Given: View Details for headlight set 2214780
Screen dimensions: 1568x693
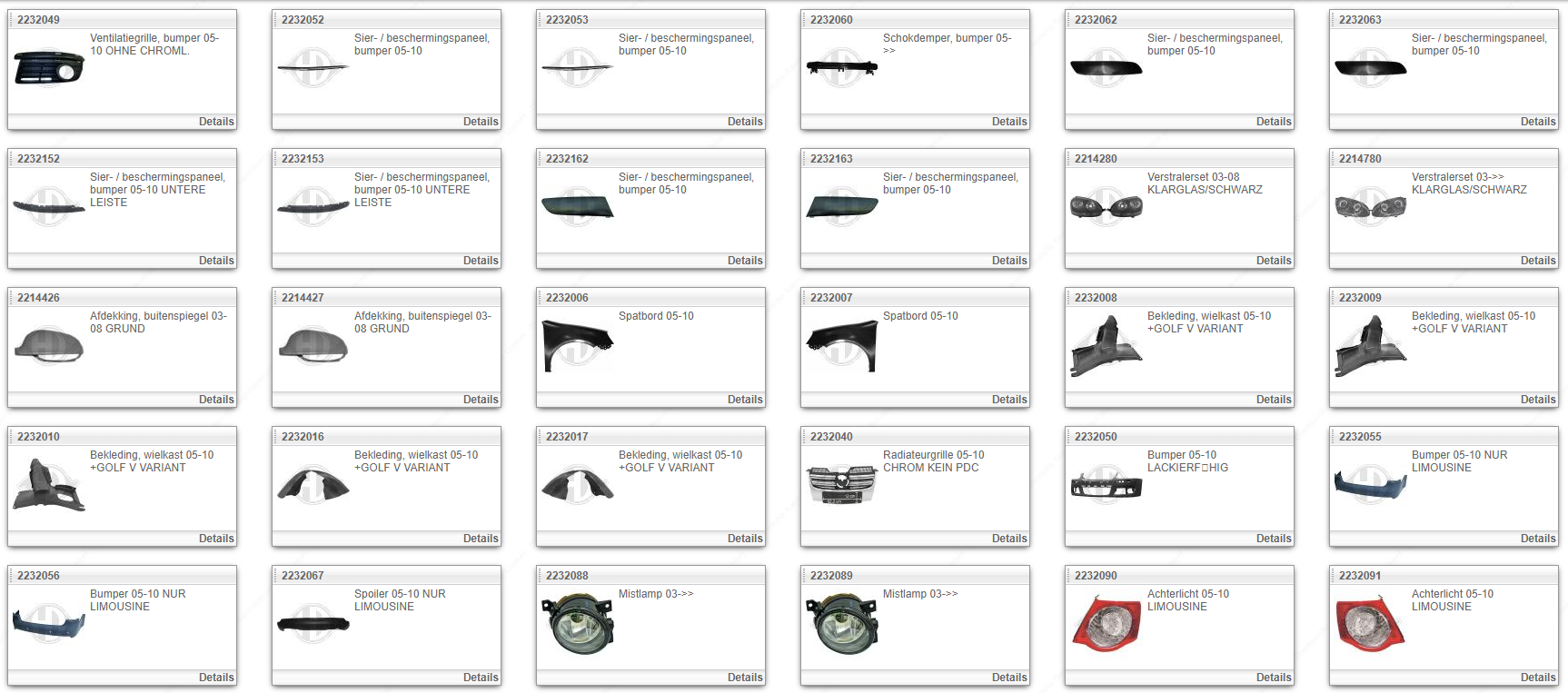Looking at the screenshot, I should point(1537,261).
